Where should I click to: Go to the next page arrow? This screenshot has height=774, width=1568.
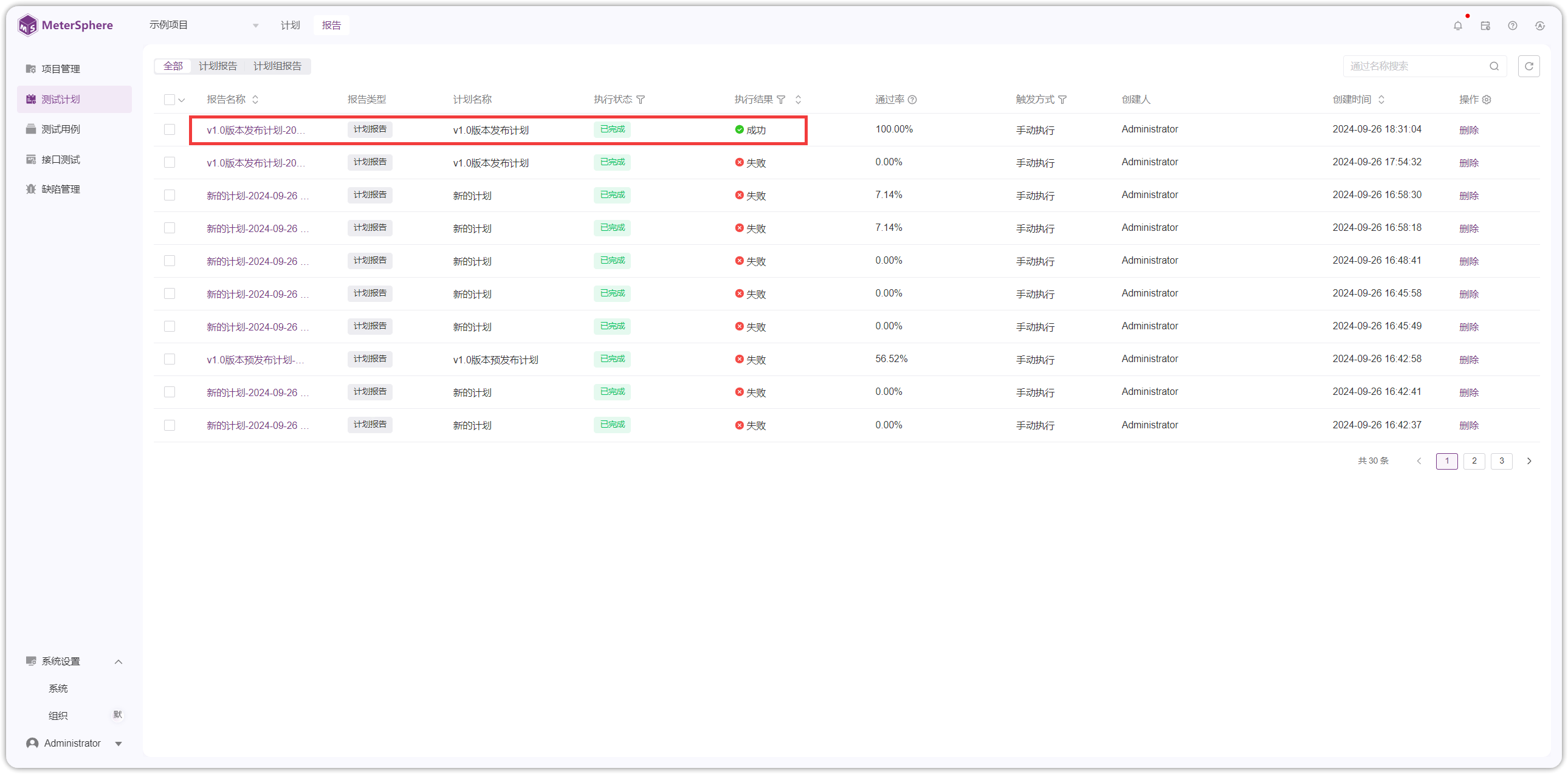point(1529,461)
